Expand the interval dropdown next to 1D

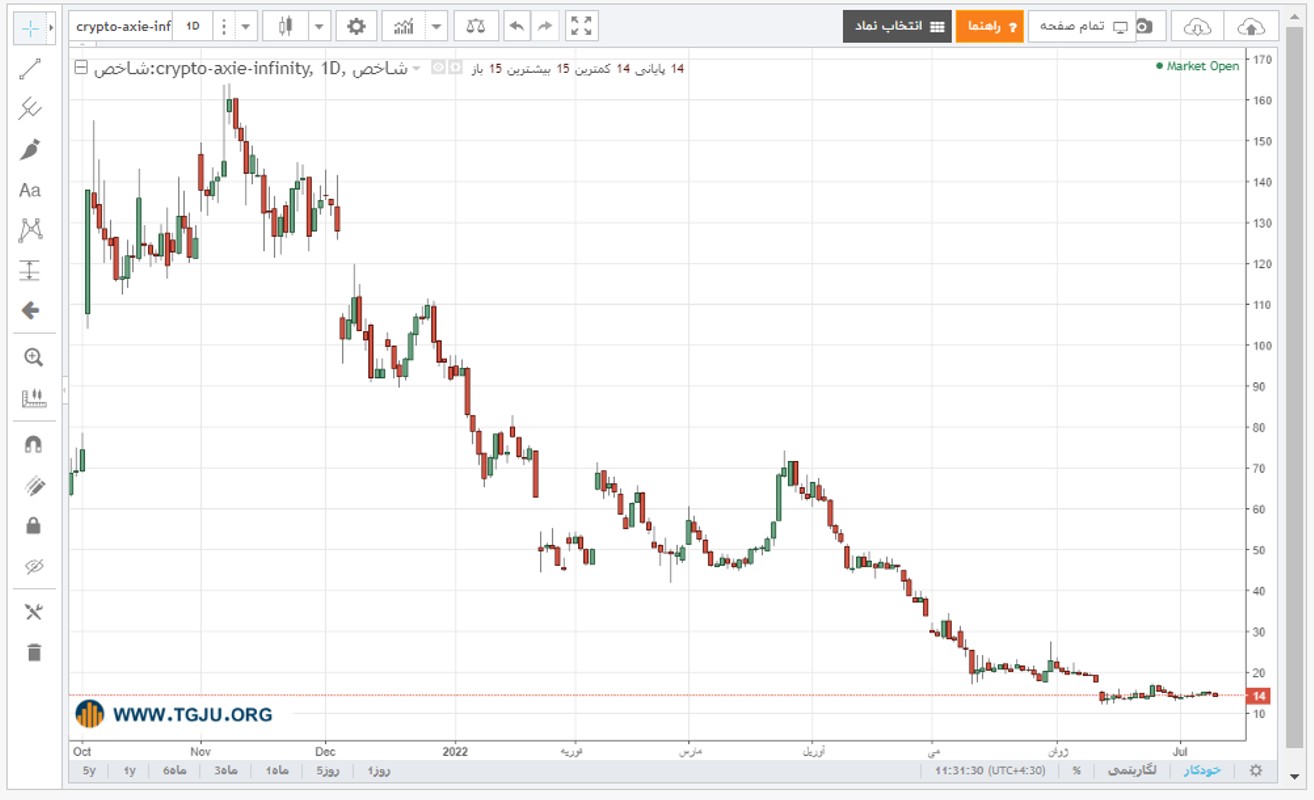pyautogui.click(x=246, y=27)
